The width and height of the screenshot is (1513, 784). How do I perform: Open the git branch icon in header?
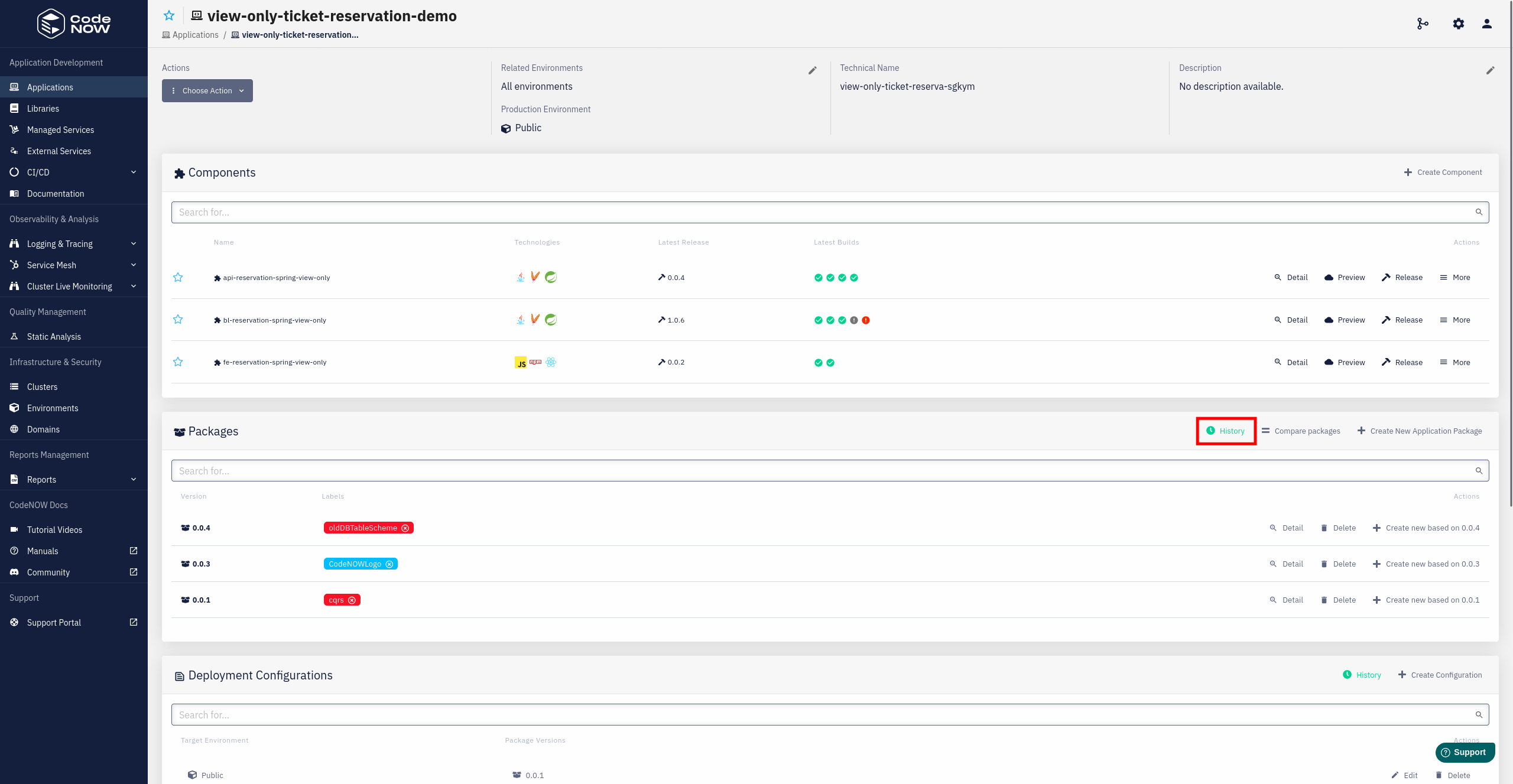click(x=1423, y=24)
